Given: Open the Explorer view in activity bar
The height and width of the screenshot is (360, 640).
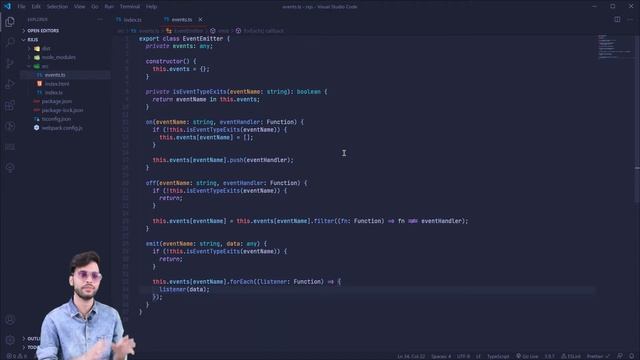Looking at the screenshot, I should coord(10,22).
